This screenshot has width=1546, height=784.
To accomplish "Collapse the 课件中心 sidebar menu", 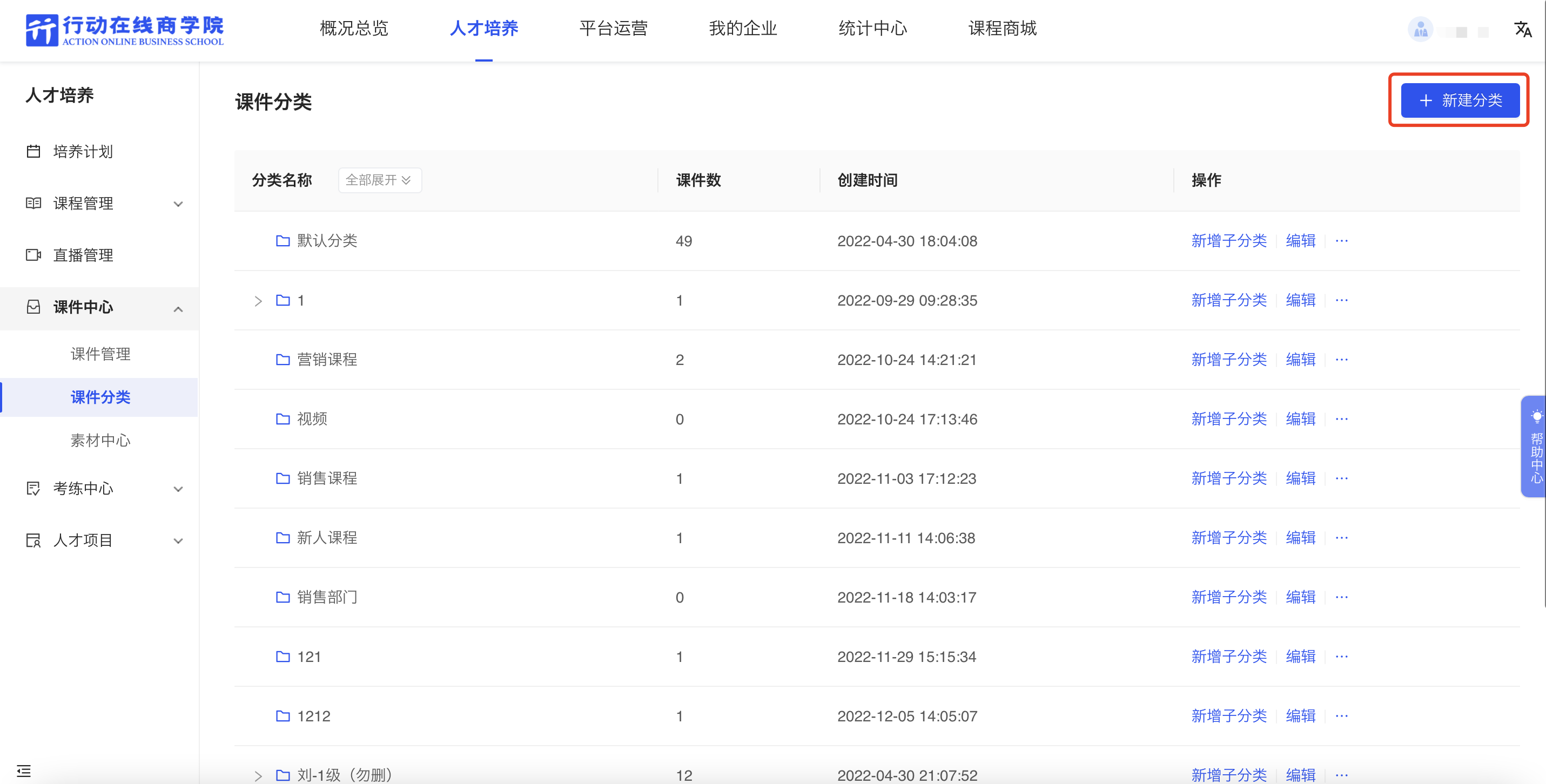I will (x=178, y=308).
